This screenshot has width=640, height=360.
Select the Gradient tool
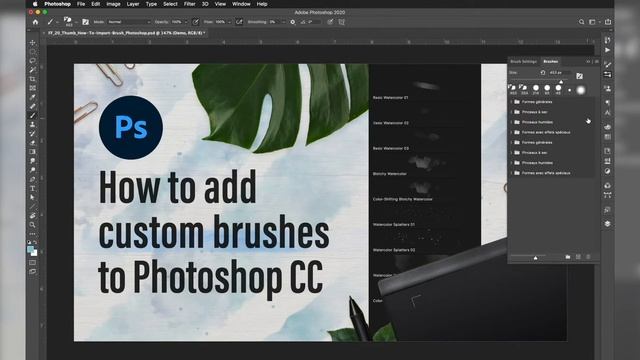[32, 152]
